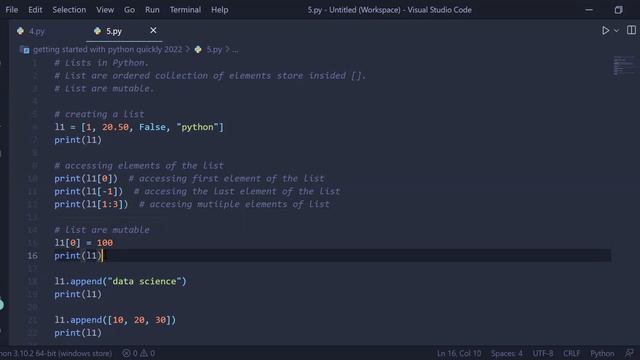The width and height of the screenshot is (640, 360).
Task: Split the editor to the right
Action: [x=631, y=30]
